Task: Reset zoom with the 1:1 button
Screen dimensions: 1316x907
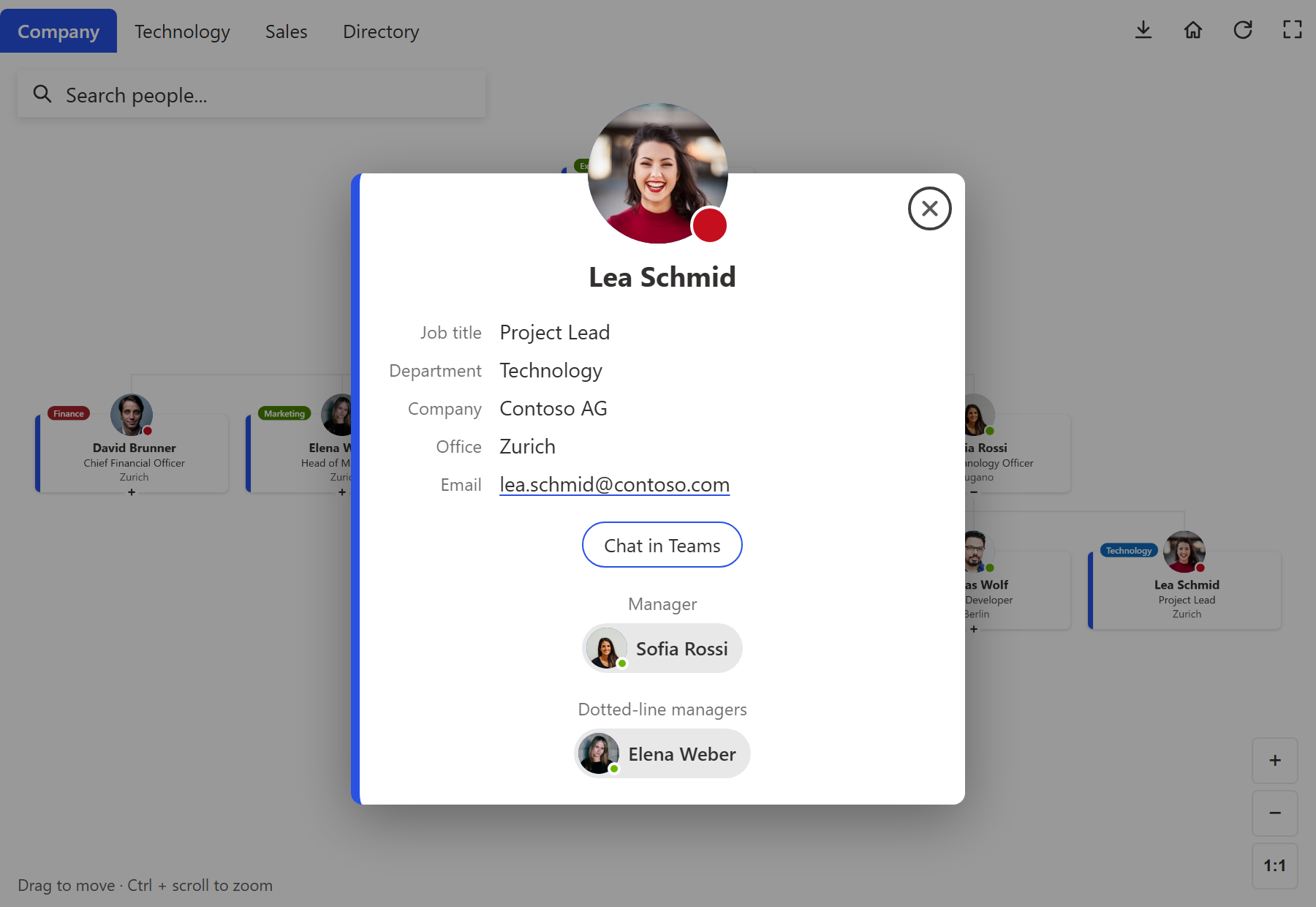Action: [x=1275, y=866]
